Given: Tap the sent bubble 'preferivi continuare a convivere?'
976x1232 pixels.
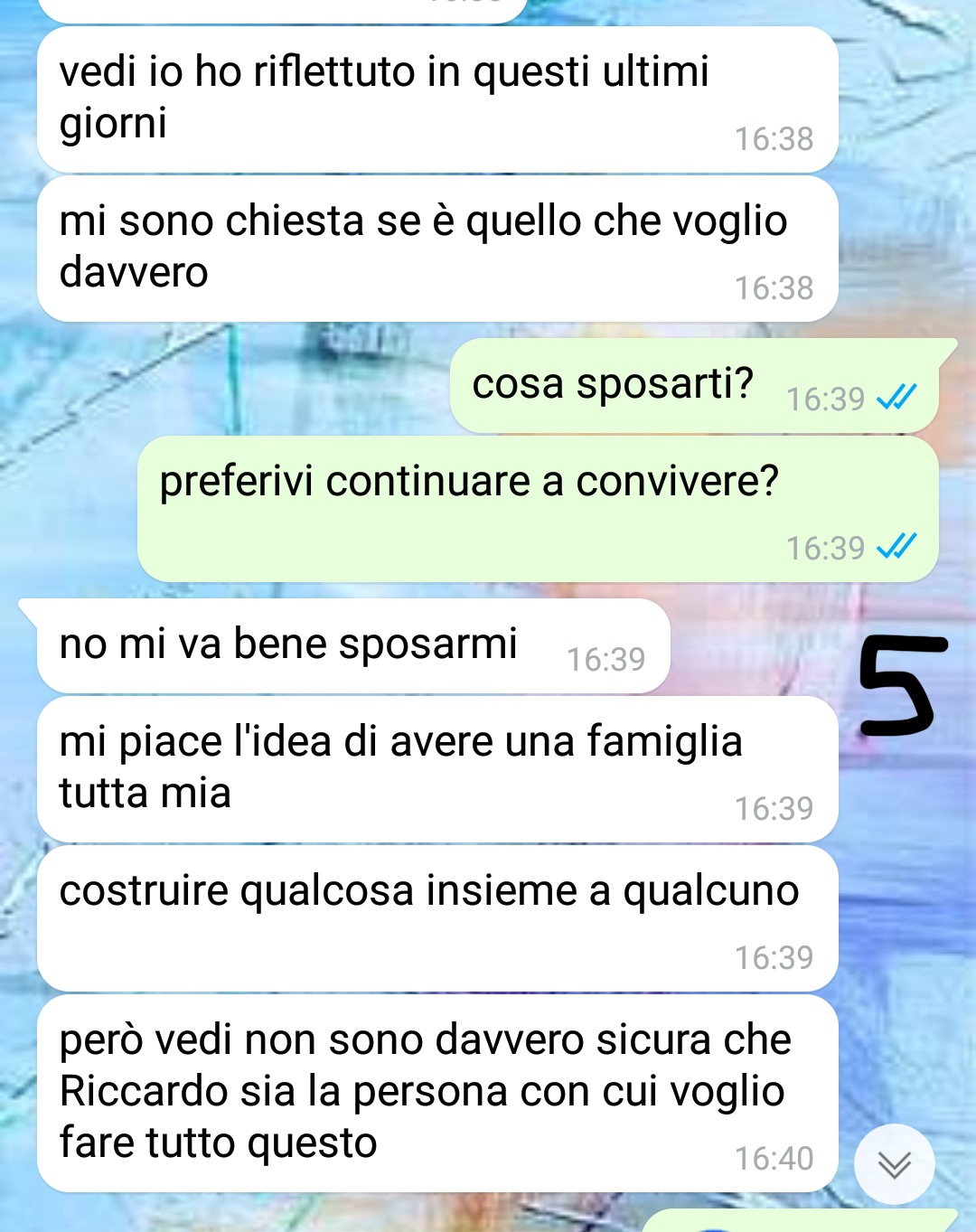Looking at the screenshot, I should tap(538, 509).
